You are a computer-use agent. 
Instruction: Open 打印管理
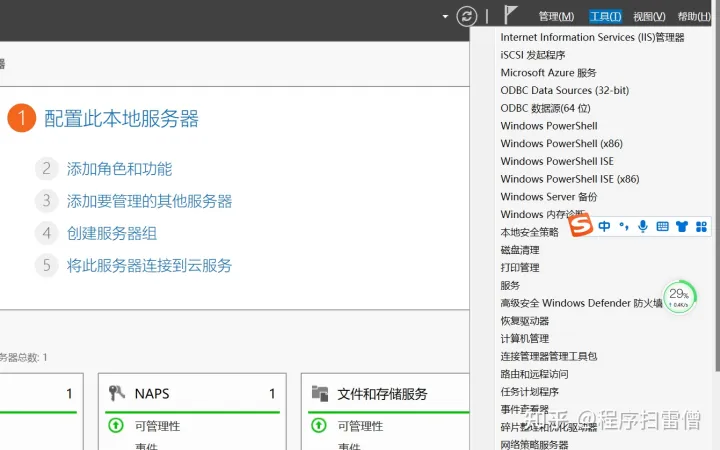pos(520,268)
